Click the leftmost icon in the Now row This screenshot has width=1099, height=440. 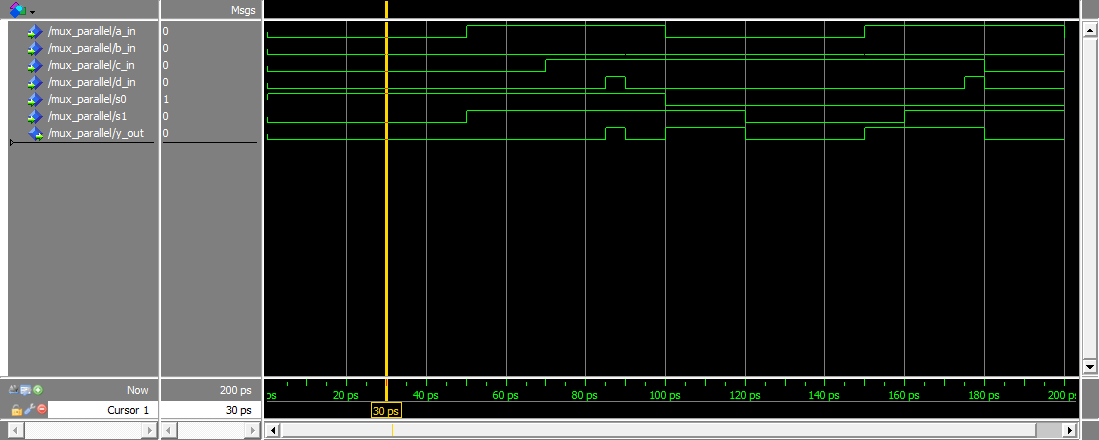(x=14, y=389)
